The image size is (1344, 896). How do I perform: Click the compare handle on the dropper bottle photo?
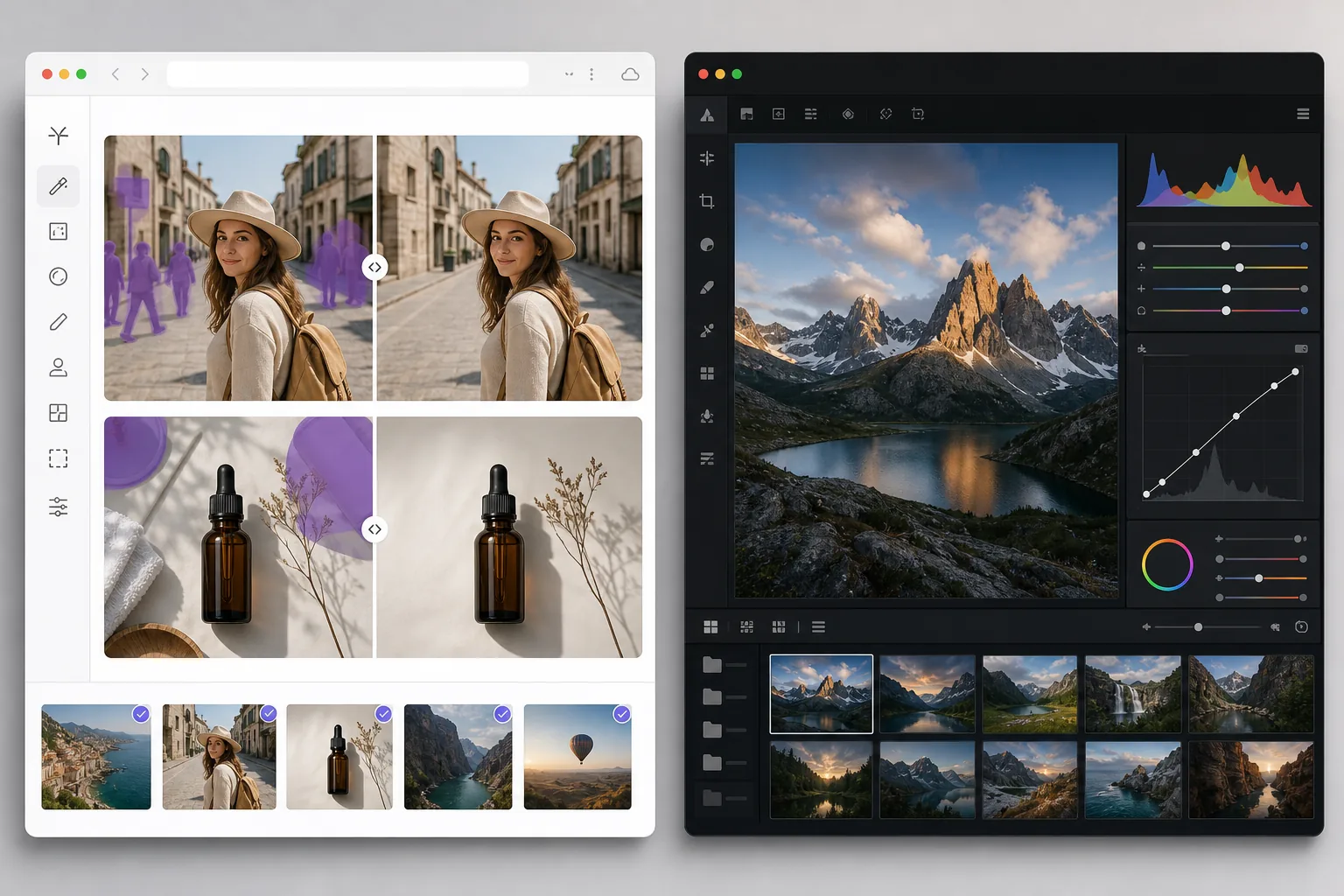click(374, 529)
